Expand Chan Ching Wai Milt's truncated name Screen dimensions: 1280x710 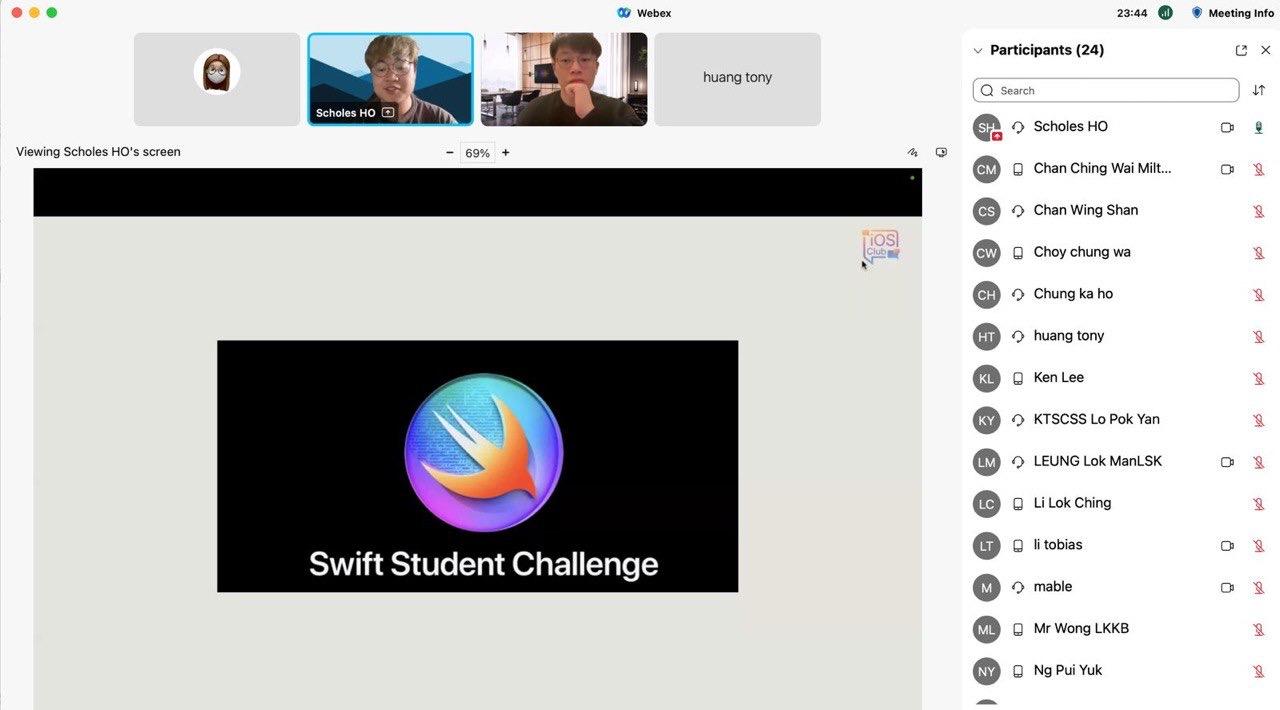tap(1102, 168)
